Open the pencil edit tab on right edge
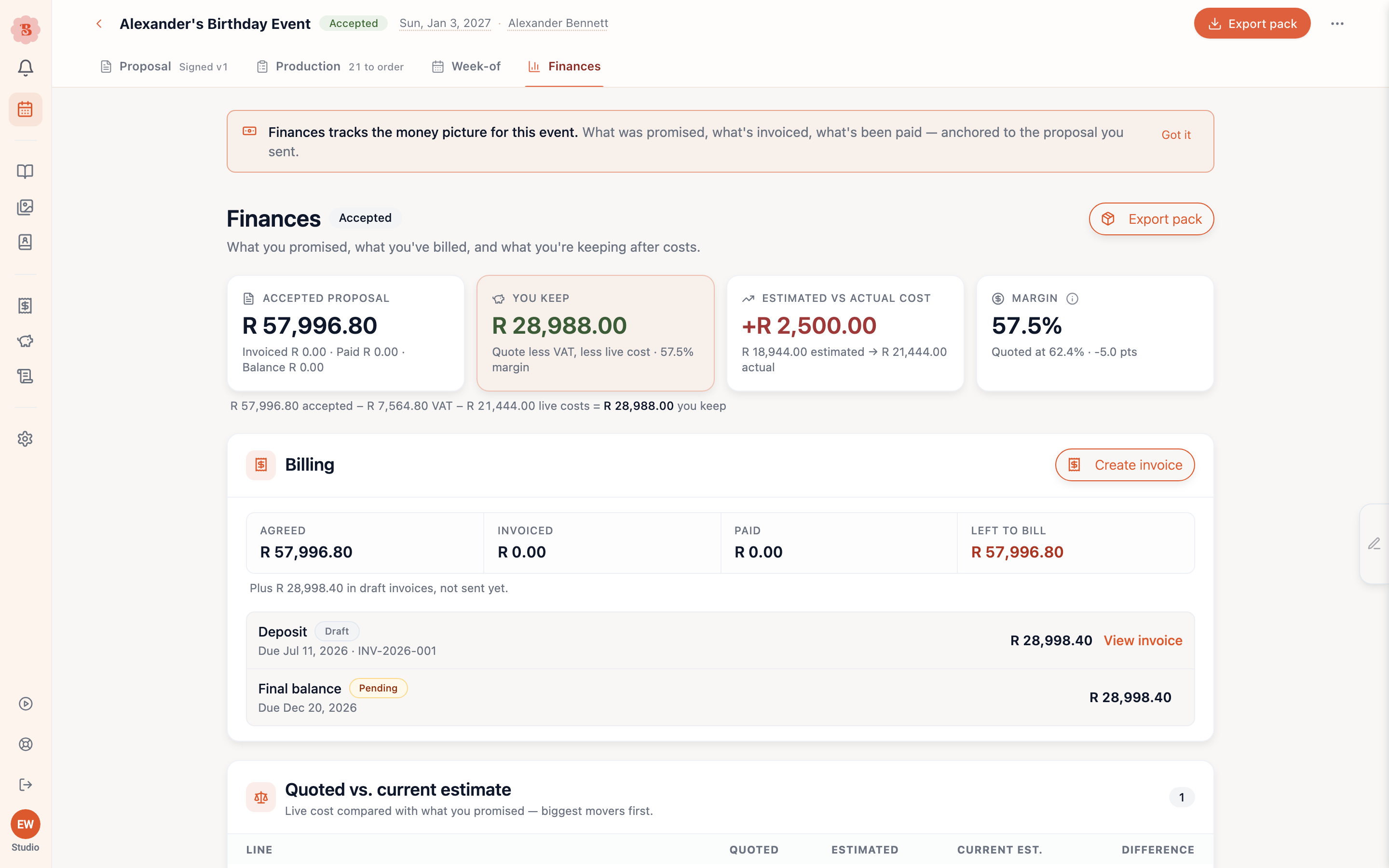 [x=1374, y=543]
